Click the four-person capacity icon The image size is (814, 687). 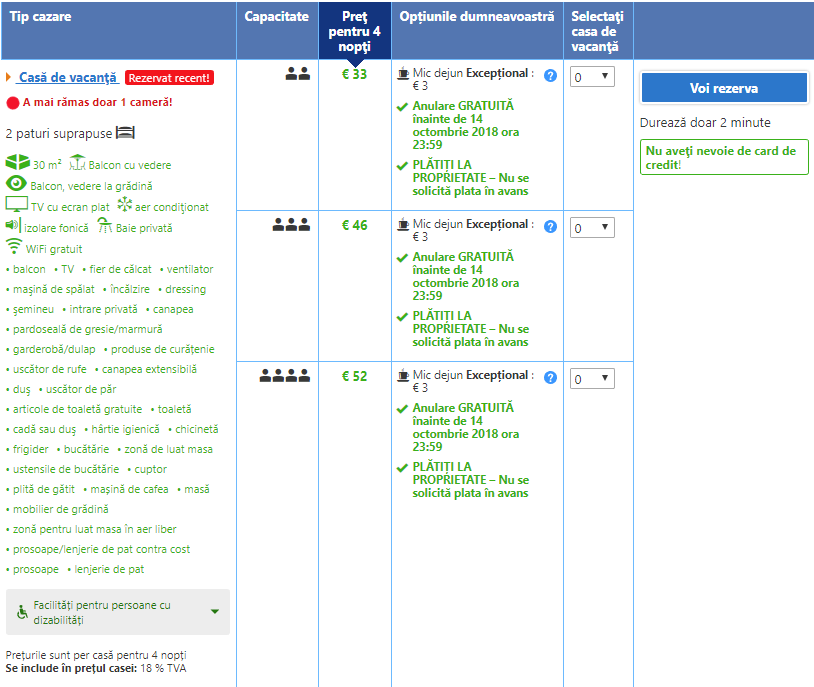coord(285,377)
